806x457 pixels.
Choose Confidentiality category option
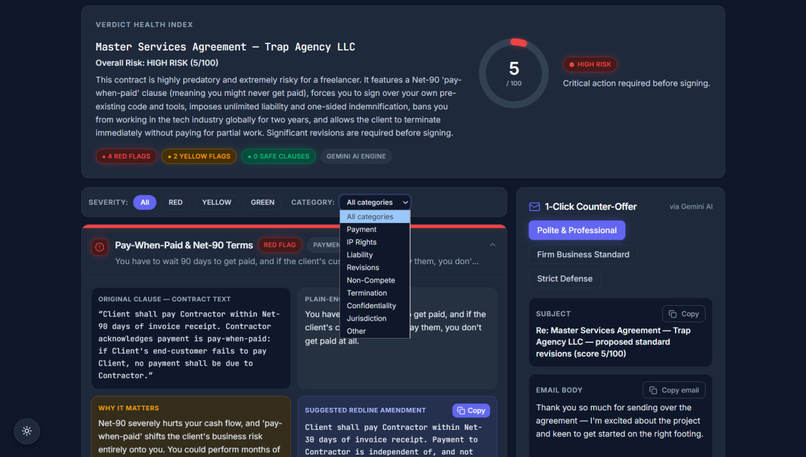375,306
